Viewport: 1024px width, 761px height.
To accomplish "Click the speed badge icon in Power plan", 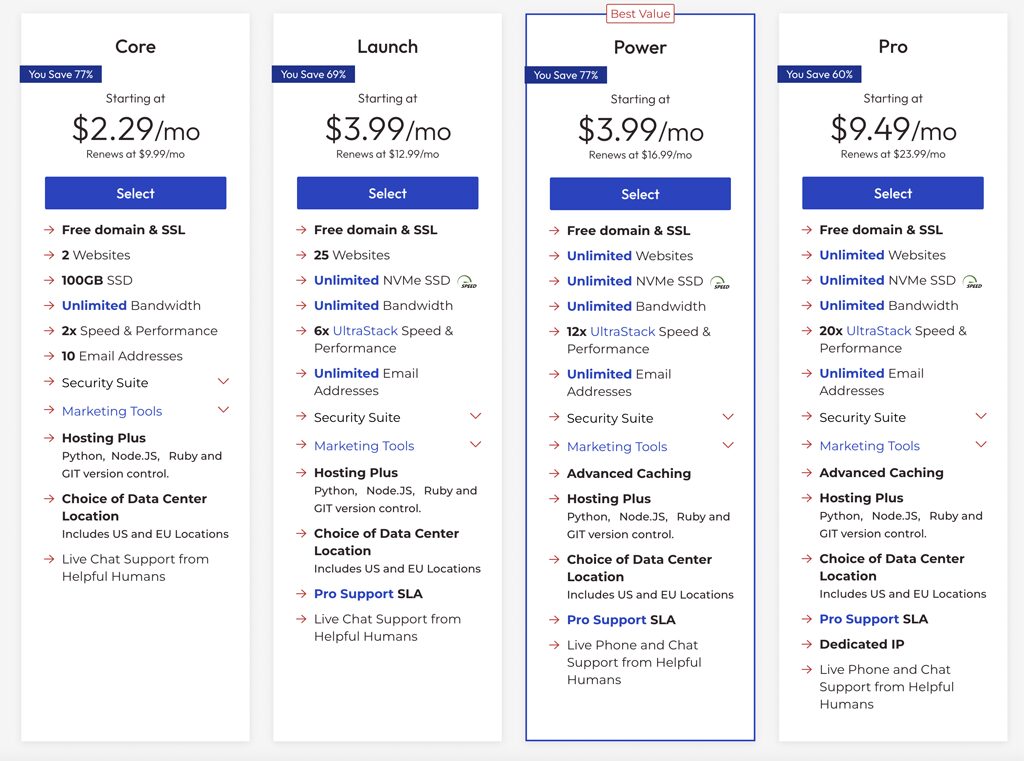I will click(719, 282).
